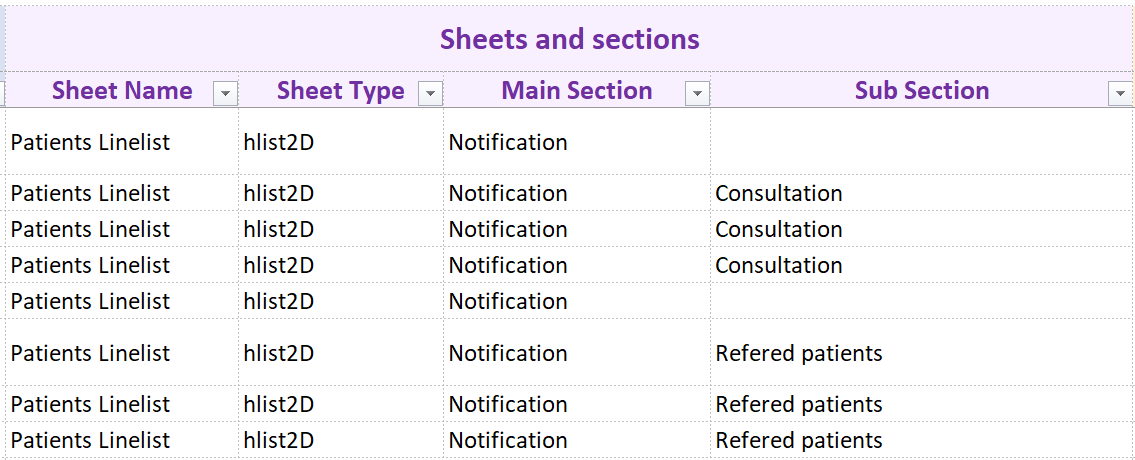Image resolution: width=1135 pixels, height=460 pixels.
Task: Open the Sheet Name filter dropdown
Action: pos(226,94)
